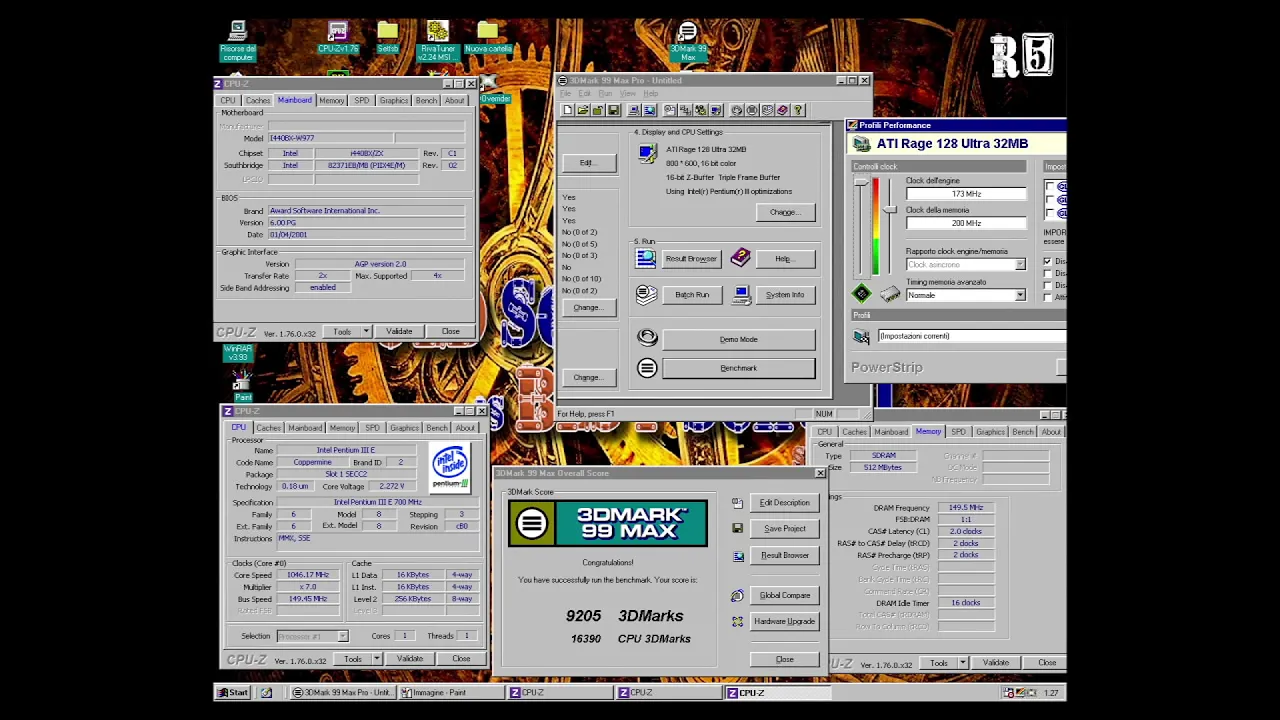This screenshot has width=1280, height=720.
Task: Click the Save Project floppy icon in score dialog
Action: [738, 528]
